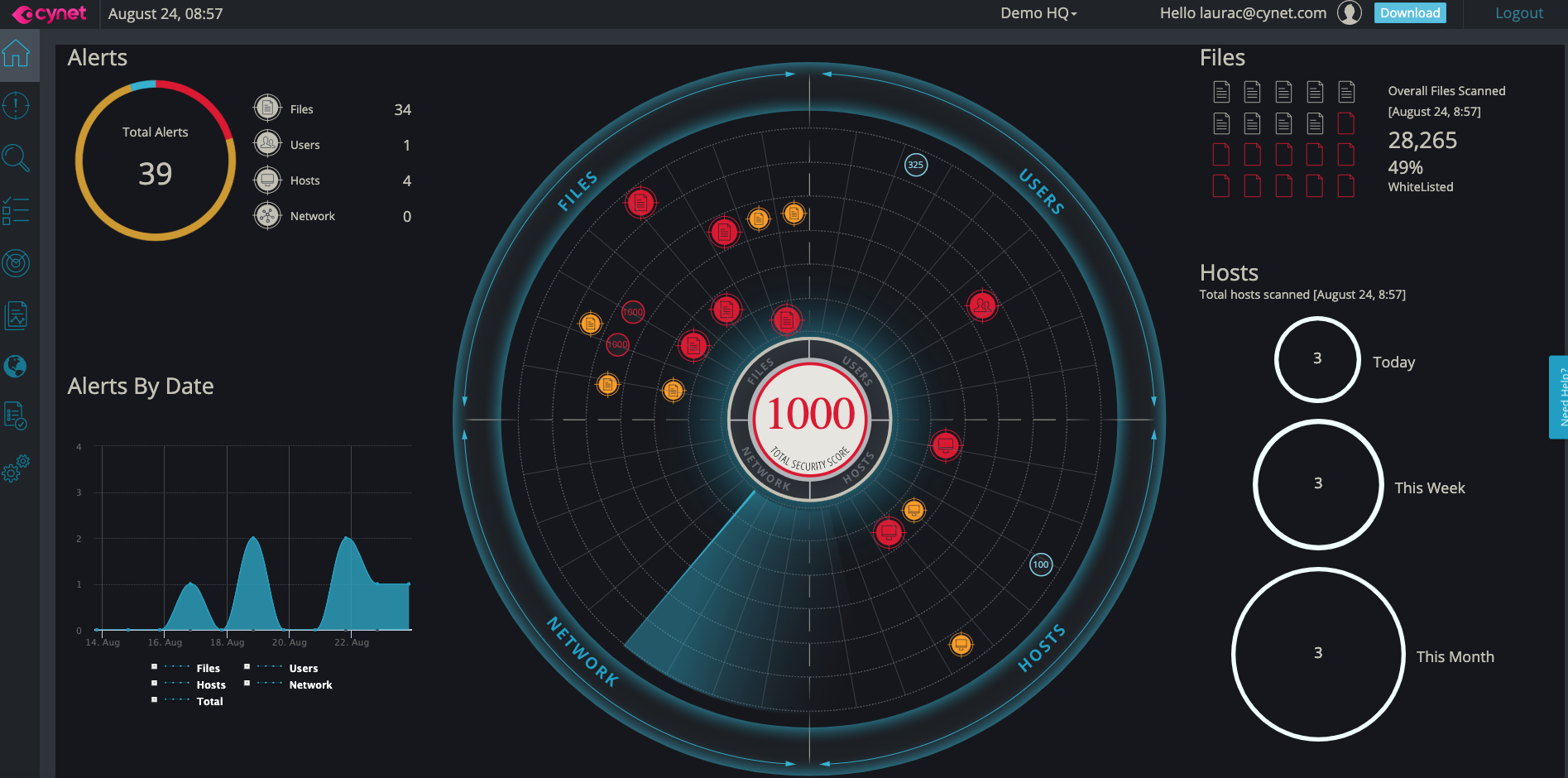
Task: Click the Hosts alert count 4
Action: pos(406,180)
